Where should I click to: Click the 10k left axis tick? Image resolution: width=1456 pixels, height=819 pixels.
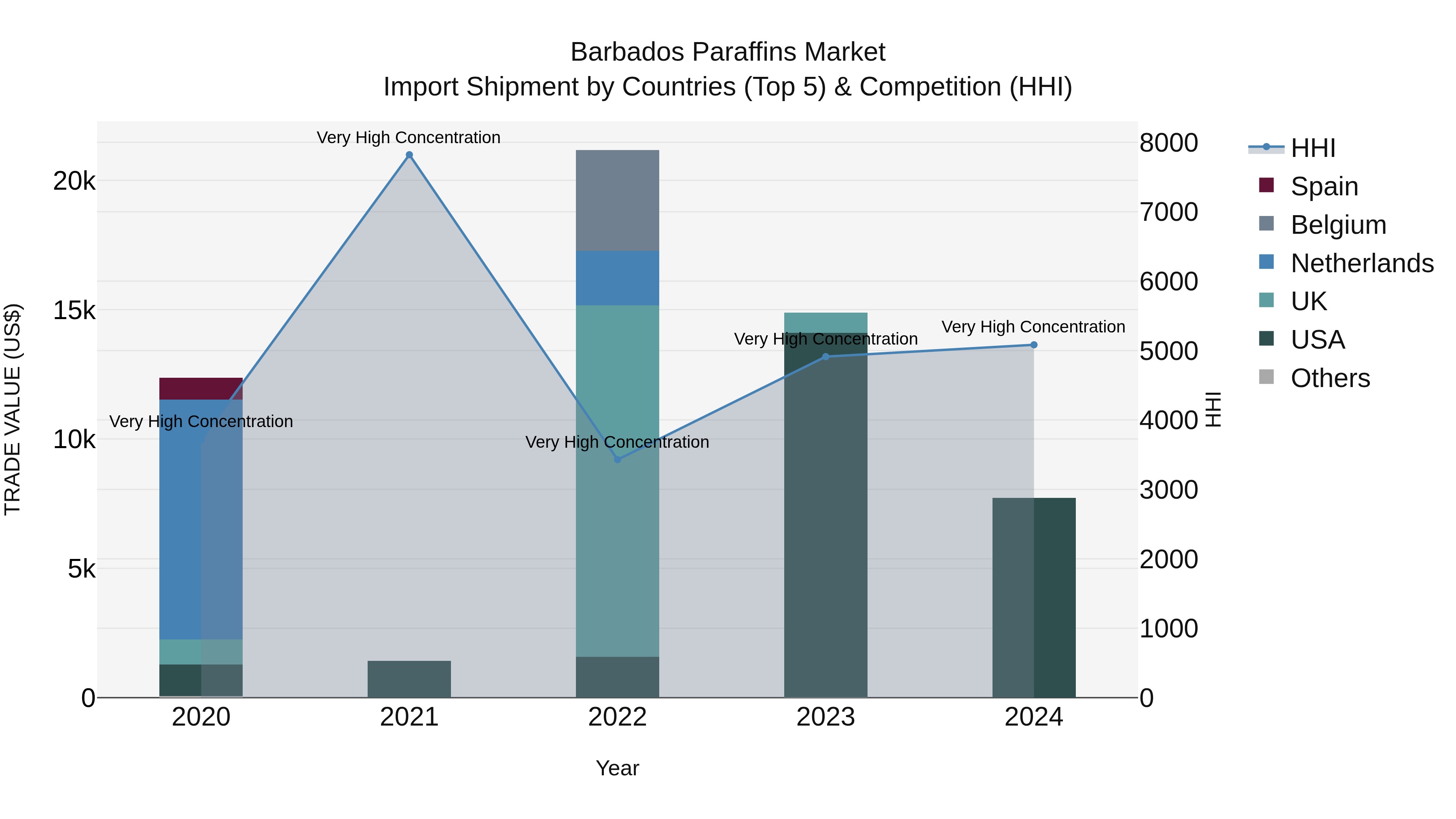coord(74,440)
